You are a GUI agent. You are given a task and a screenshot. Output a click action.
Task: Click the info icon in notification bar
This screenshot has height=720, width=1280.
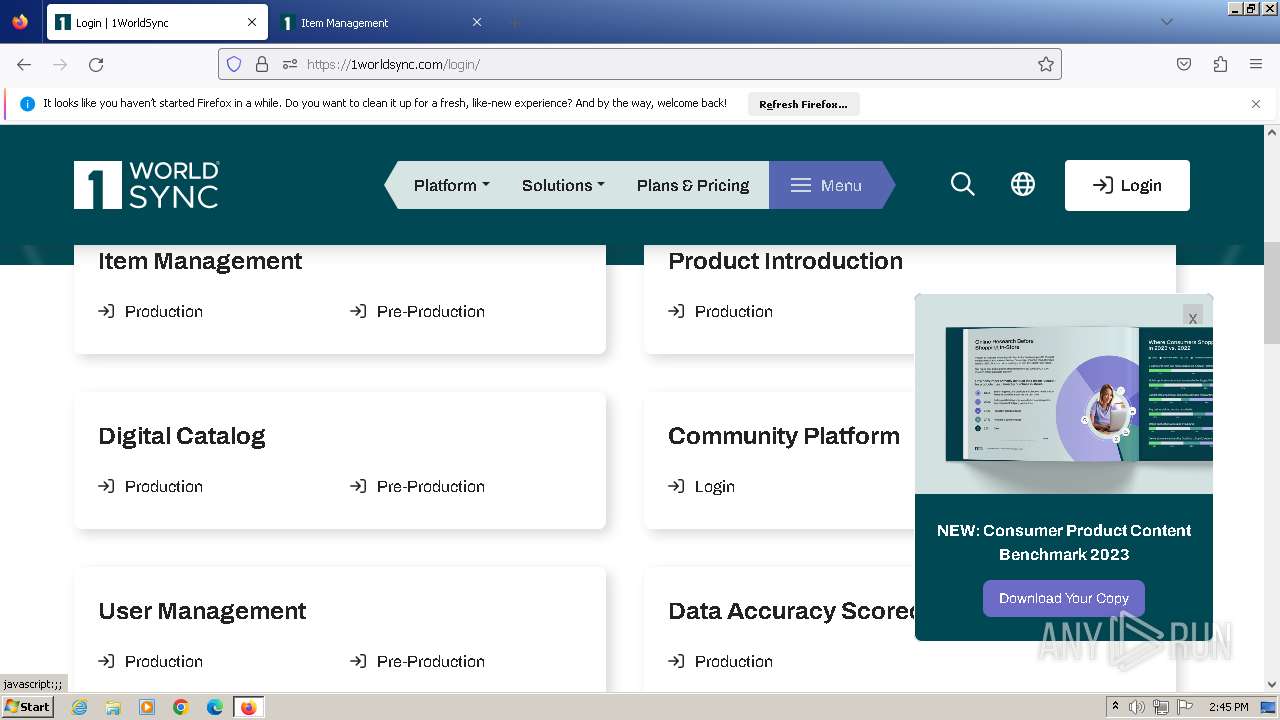(x=27, y=104)
